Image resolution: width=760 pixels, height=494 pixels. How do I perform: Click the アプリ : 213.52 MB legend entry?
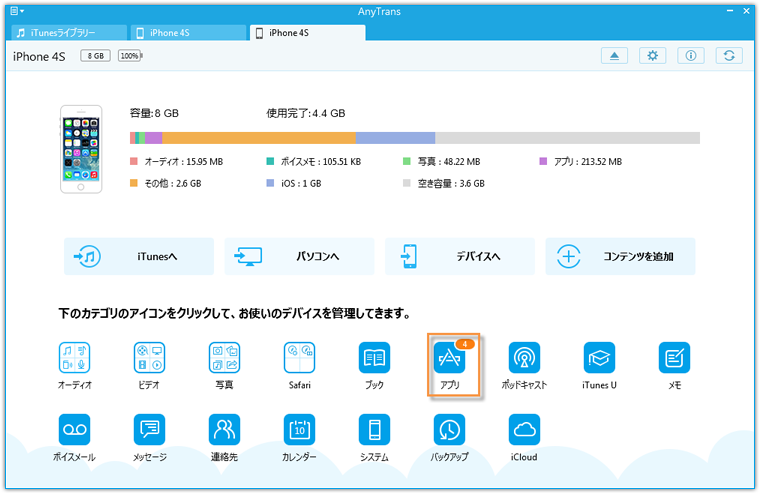coord(581,161)
